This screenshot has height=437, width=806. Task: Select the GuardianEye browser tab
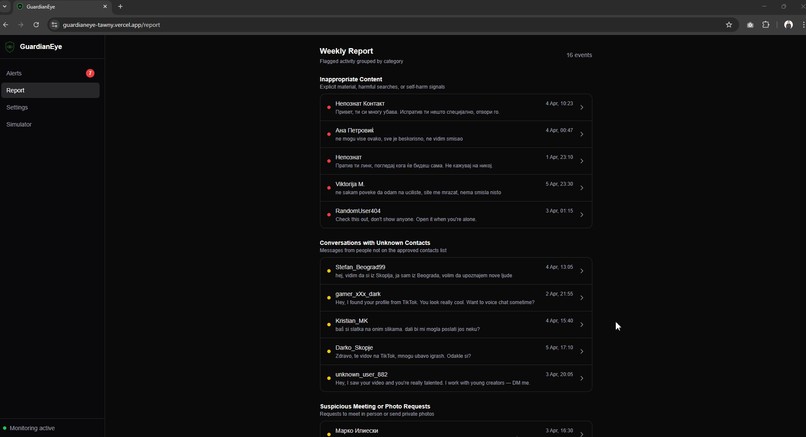pyautogui.click(x=62, y=7)
